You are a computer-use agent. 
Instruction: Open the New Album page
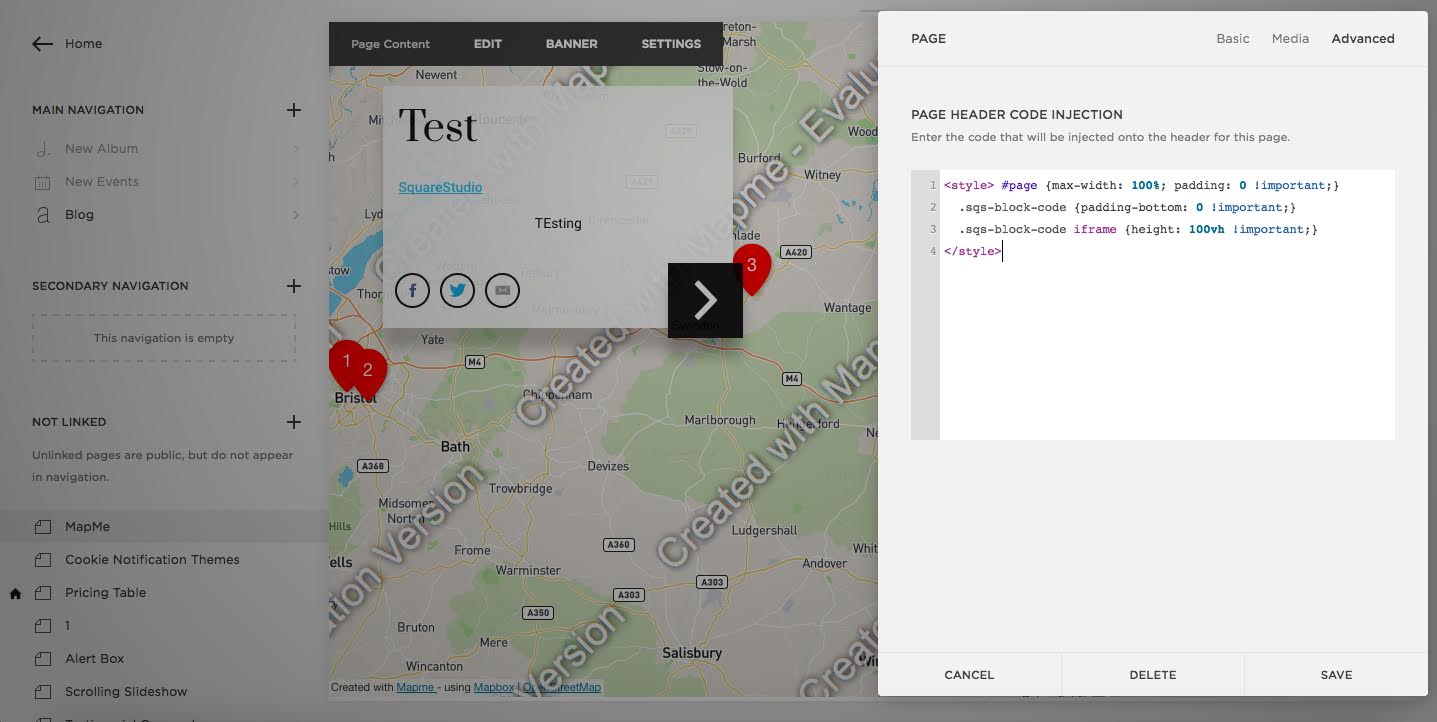click(x=102, y=149)
